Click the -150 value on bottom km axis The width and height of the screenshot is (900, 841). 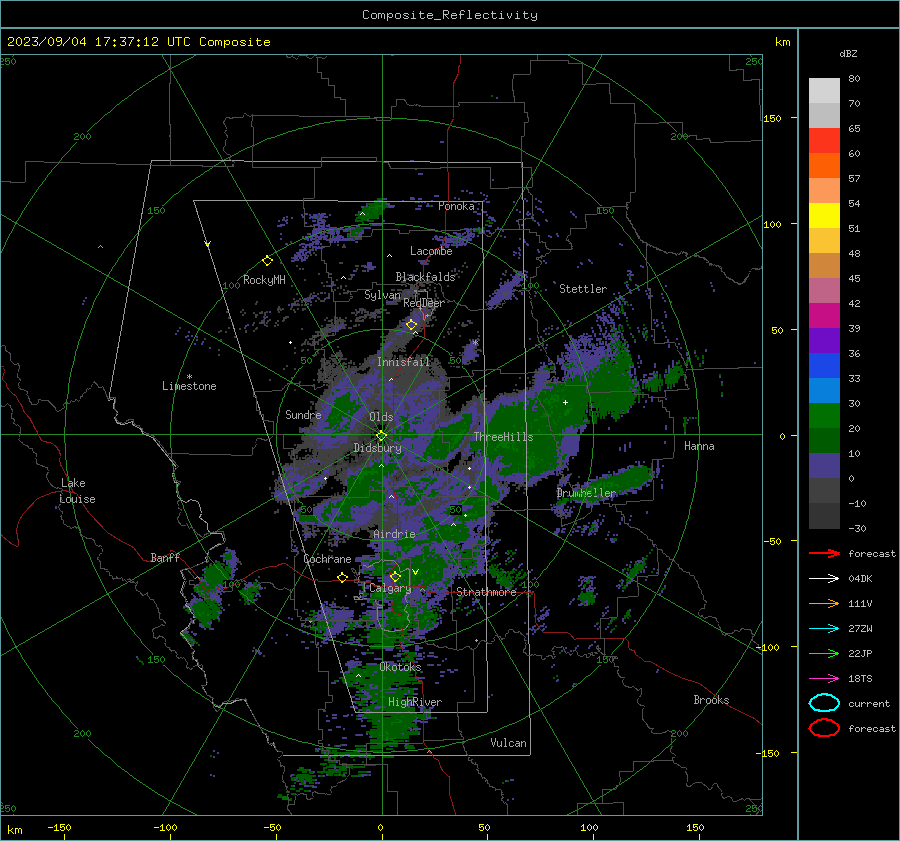[x=59, y=827]
